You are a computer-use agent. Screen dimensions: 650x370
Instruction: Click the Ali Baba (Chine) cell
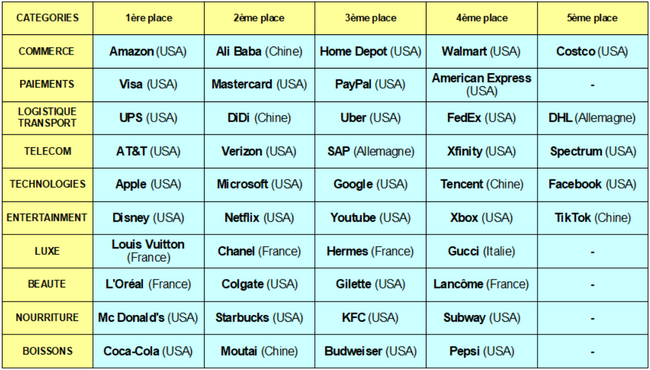[x=260, y=51]
